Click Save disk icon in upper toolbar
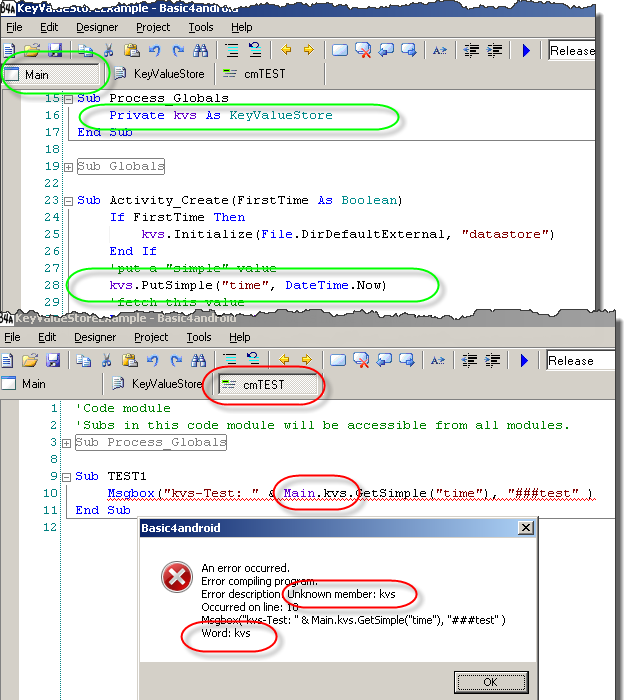 click(x=55, y=50)
